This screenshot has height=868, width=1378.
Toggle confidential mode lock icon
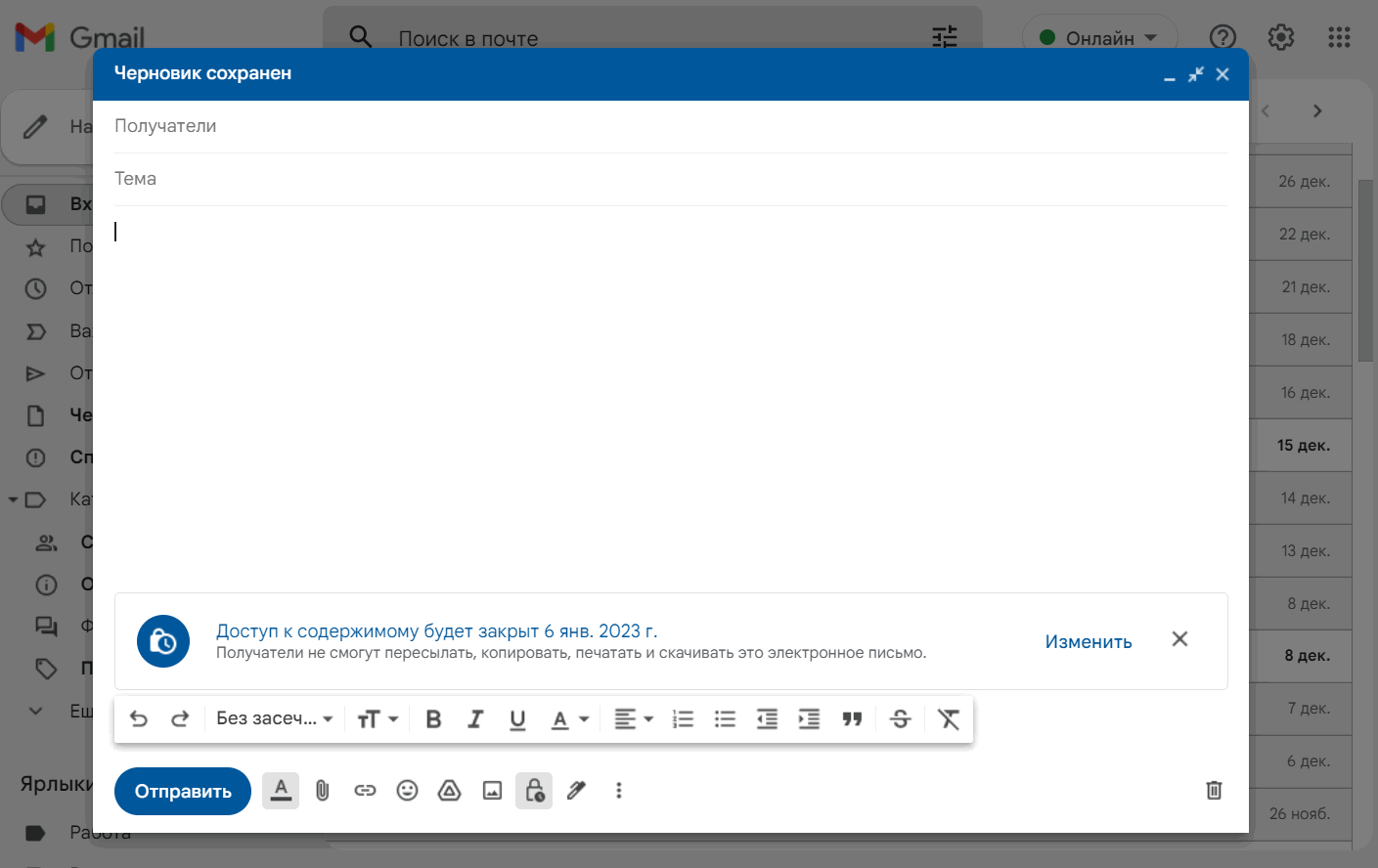pyautogui.click(x=534, y=791)
